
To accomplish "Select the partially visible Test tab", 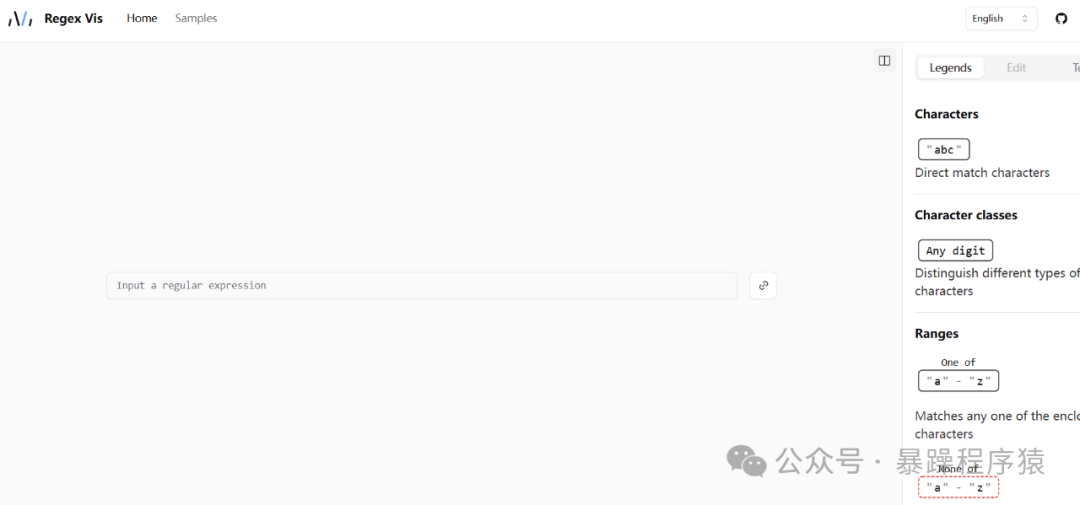I will [x=1075, y=68].
